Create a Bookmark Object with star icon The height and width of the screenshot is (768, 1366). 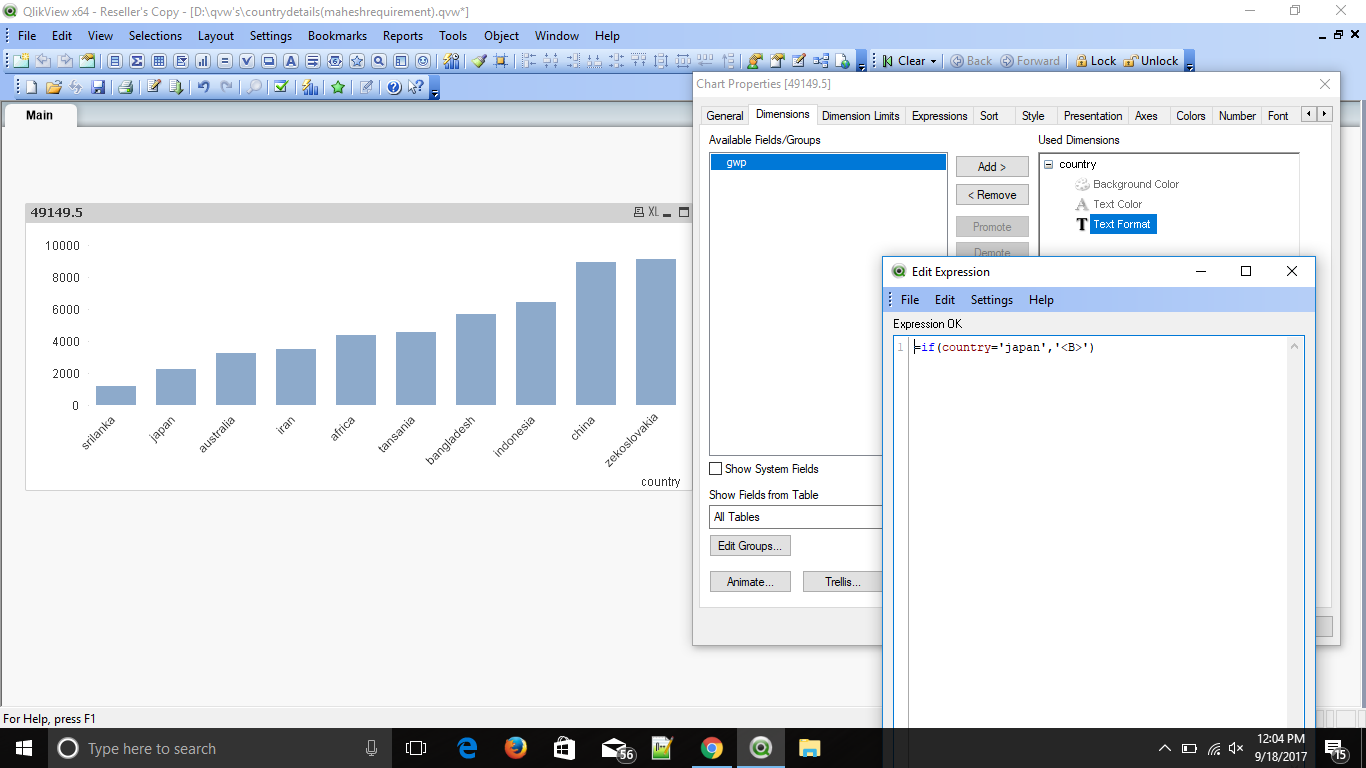pyautogui.click(x=357, y=61)
